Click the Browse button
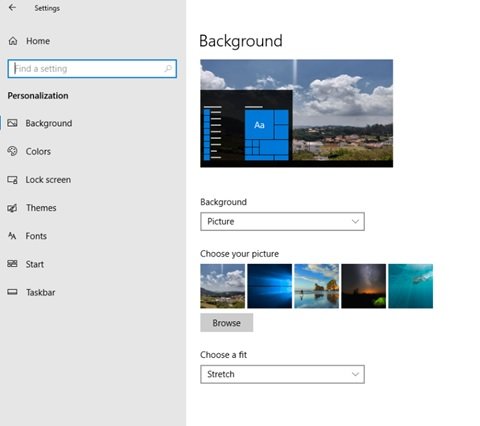The height and width of the screenshot is (426, 480). [227, 323]
